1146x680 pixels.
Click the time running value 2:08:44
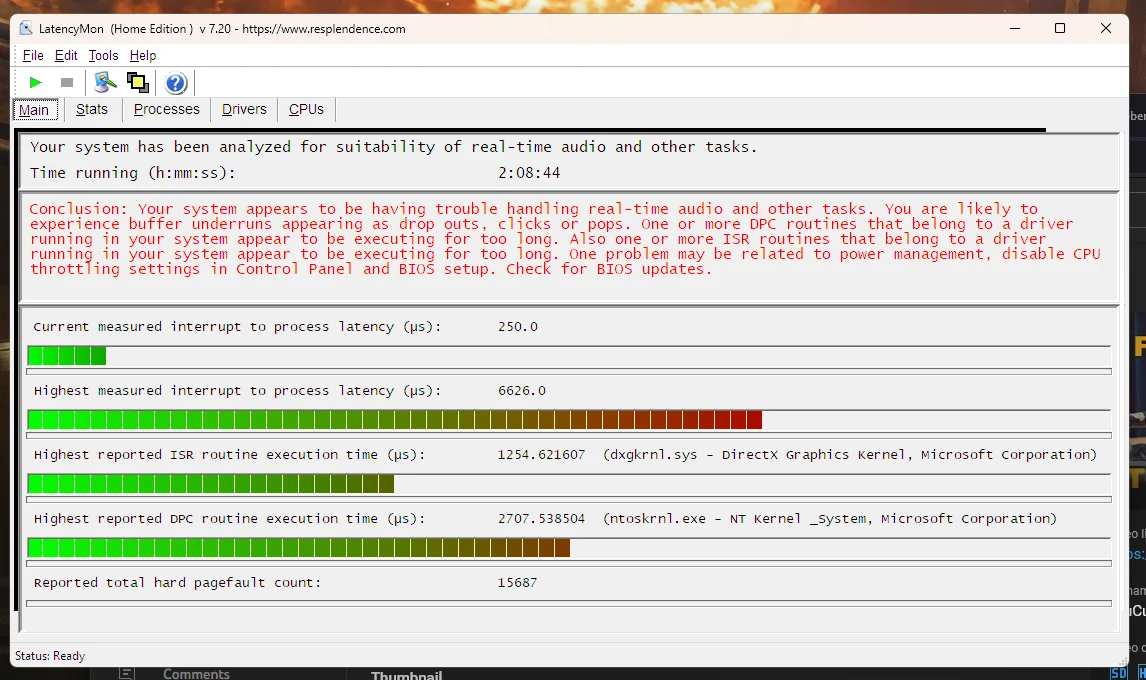[529, 173]
